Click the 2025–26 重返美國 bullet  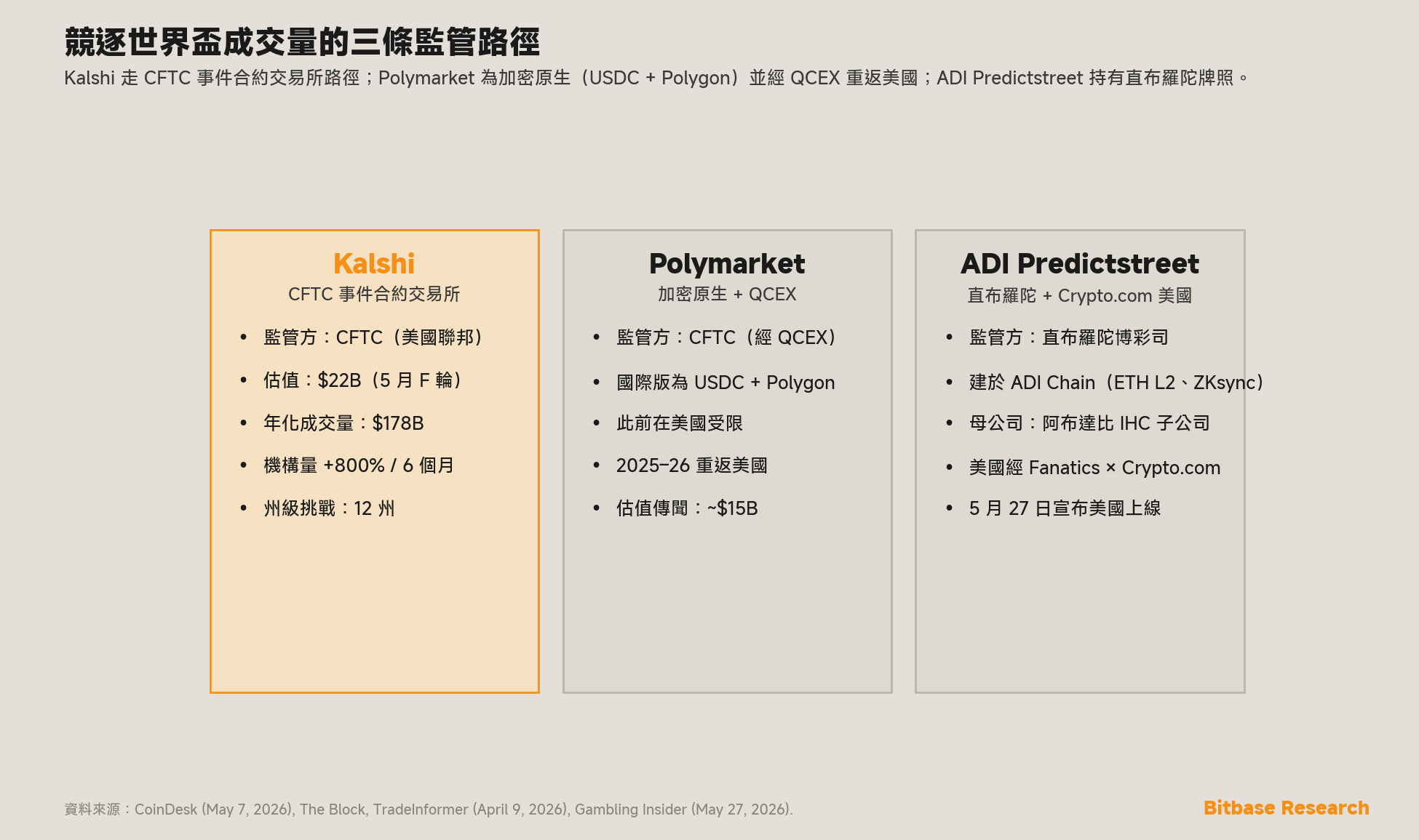692,465
